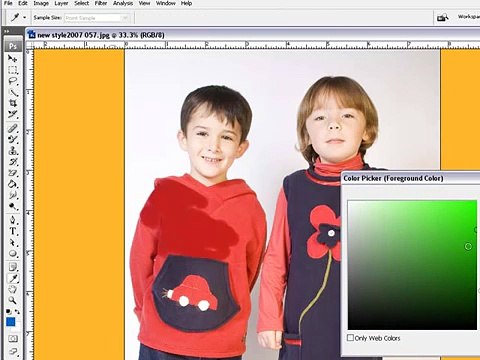This screenshot has width=480, height=360.
Task: Open the Image menu
Action: click(41, 3)
